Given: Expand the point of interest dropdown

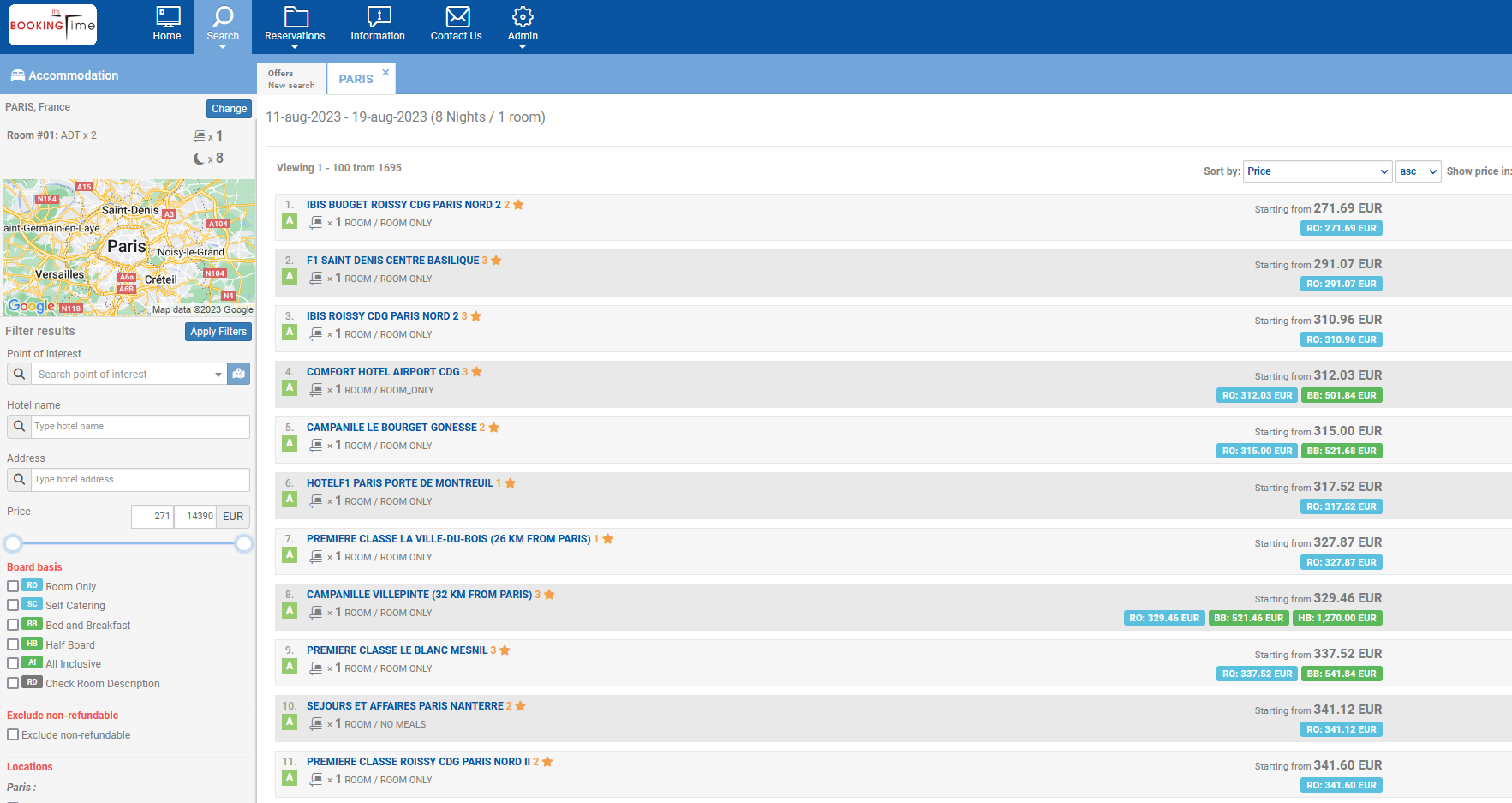Looking at the screenshot, I should pyautogui.click(x=218, y=375).
